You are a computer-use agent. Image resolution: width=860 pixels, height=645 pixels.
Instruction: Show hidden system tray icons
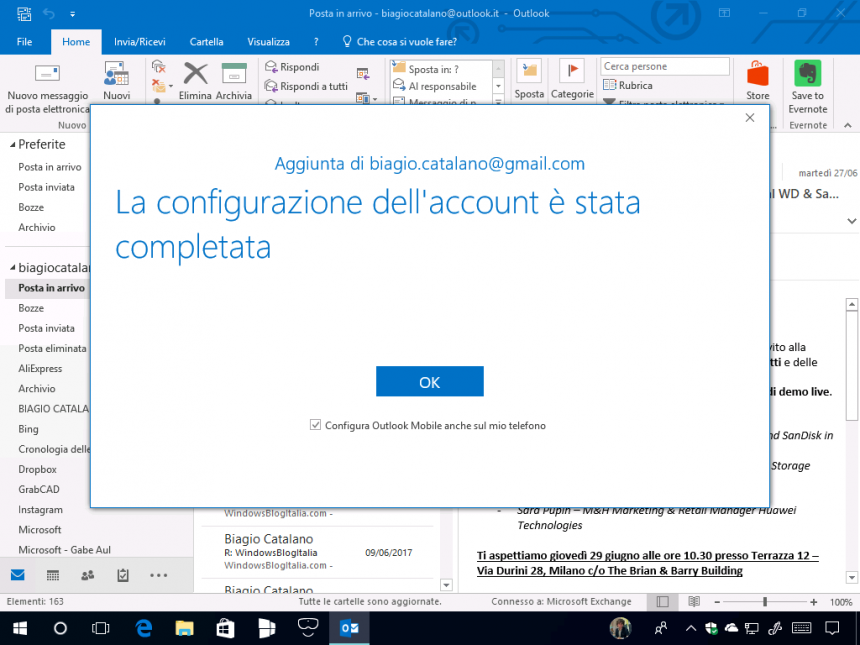click(x=691, y=629)
